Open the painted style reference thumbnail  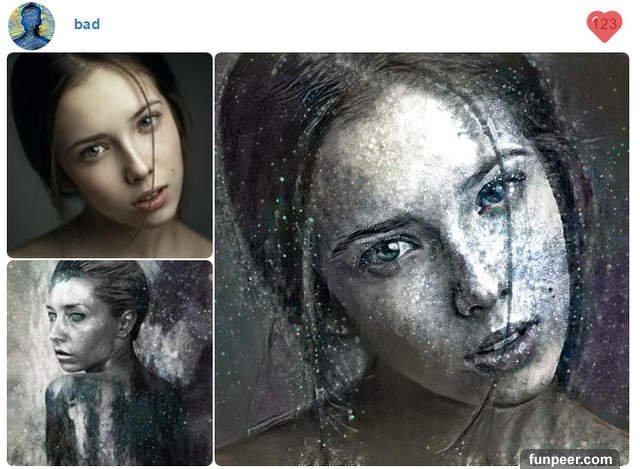coord(110,363)
